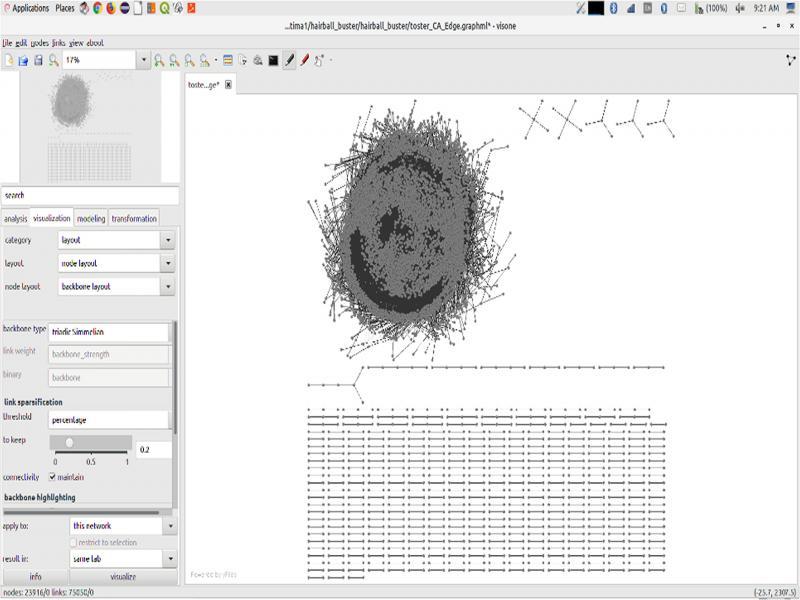Click the yellow attribute table icon

click(x=228, y=61)
